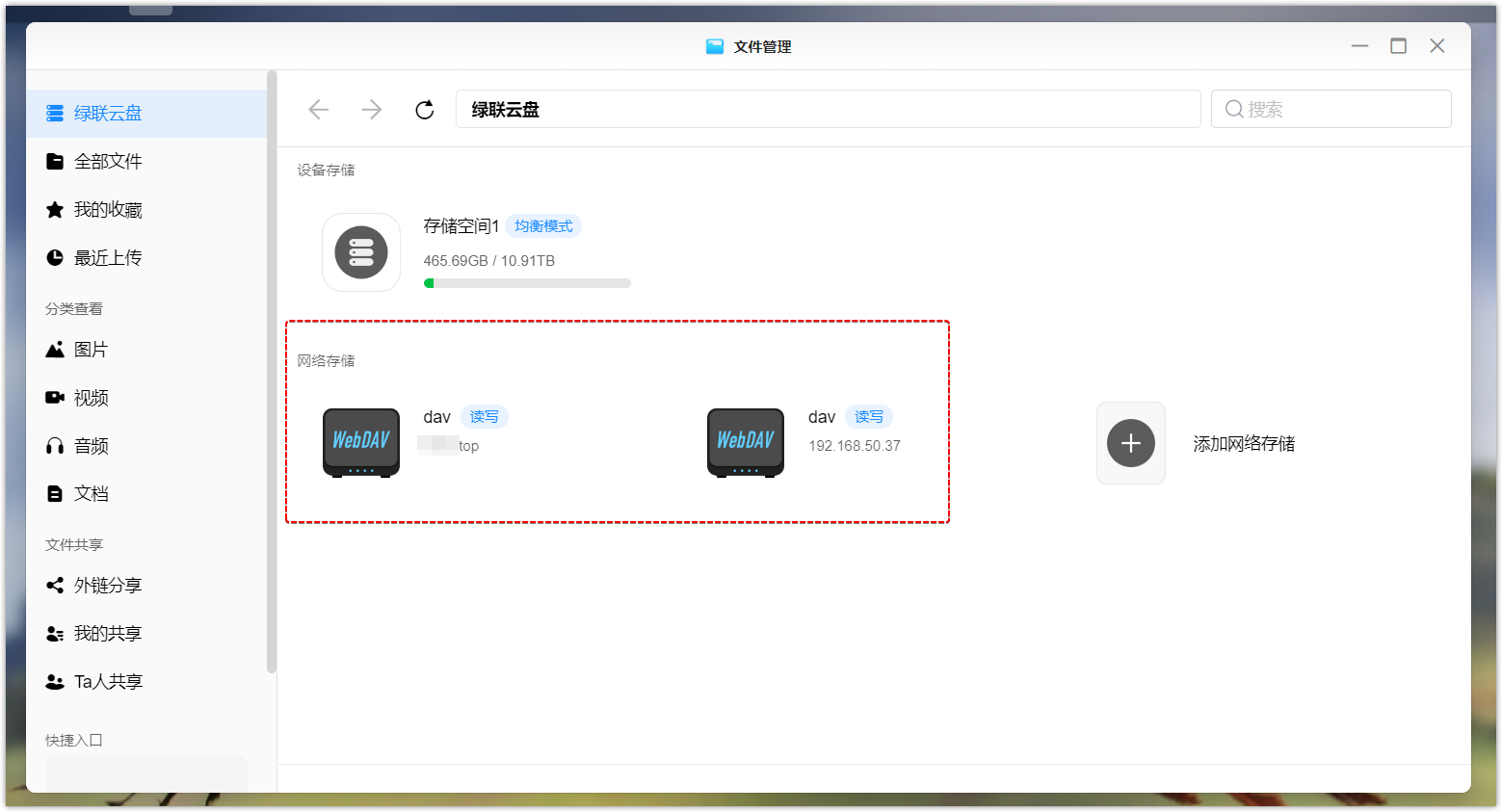This screenshot has height=812, width=1502.
Task: Go forward with the right arrow
Action: tap(372, 109)
